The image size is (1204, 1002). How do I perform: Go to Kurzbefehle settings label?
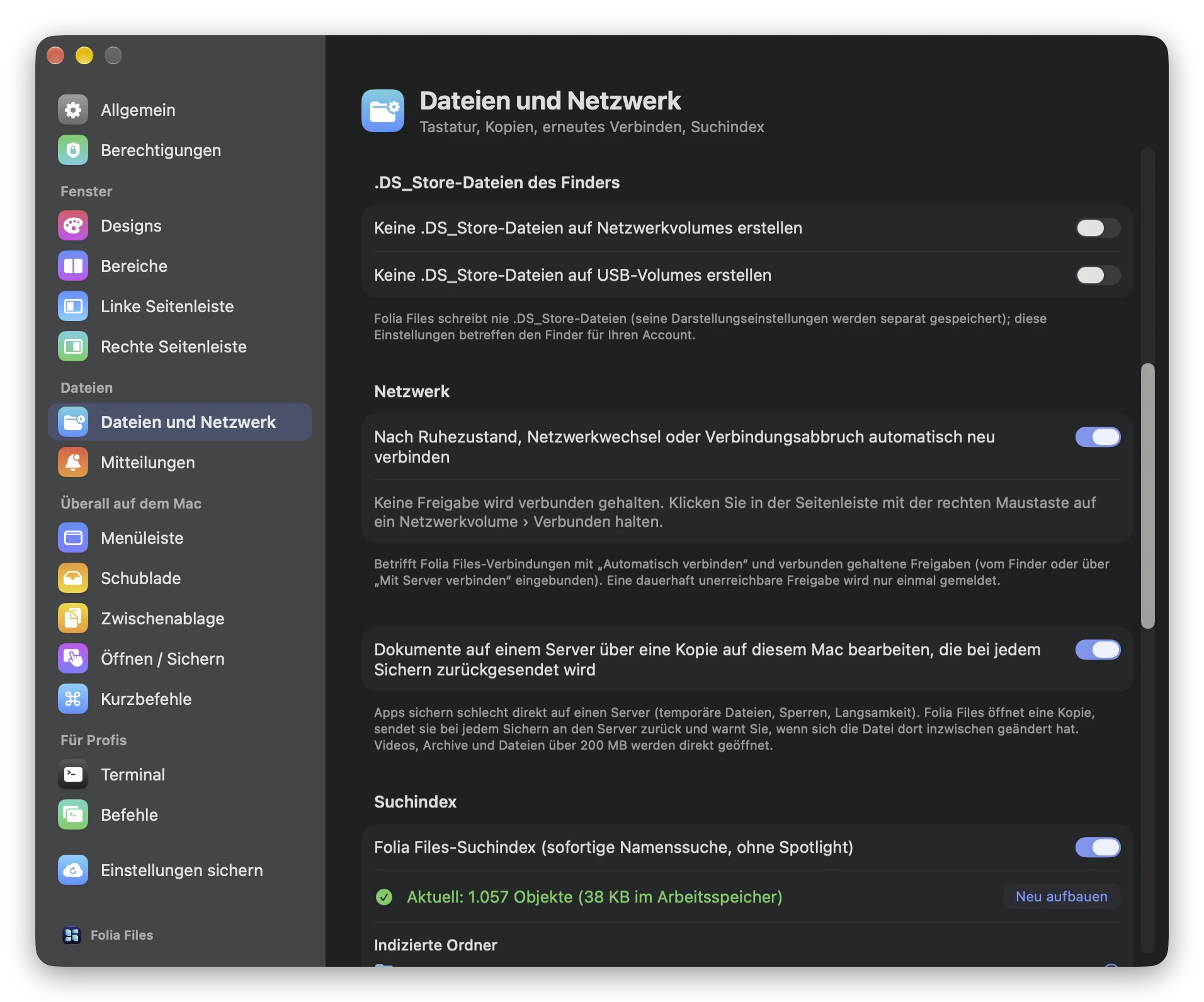point(146,699)
